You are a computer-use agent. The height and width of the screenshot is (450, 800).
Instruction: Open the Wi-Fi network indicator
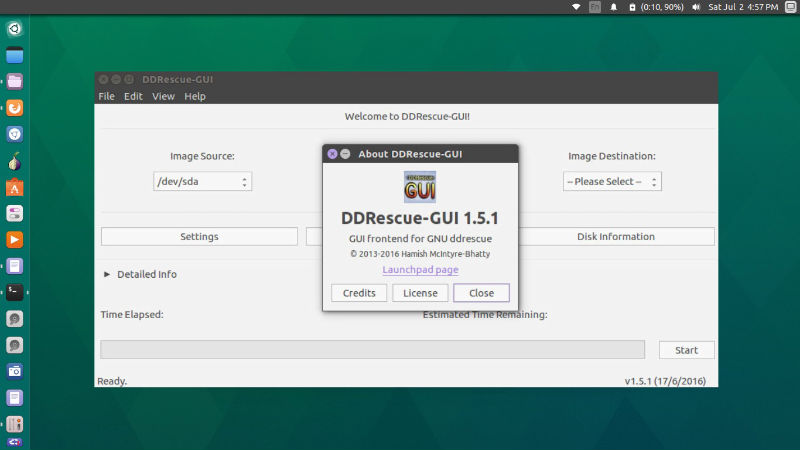coord(576,7)
